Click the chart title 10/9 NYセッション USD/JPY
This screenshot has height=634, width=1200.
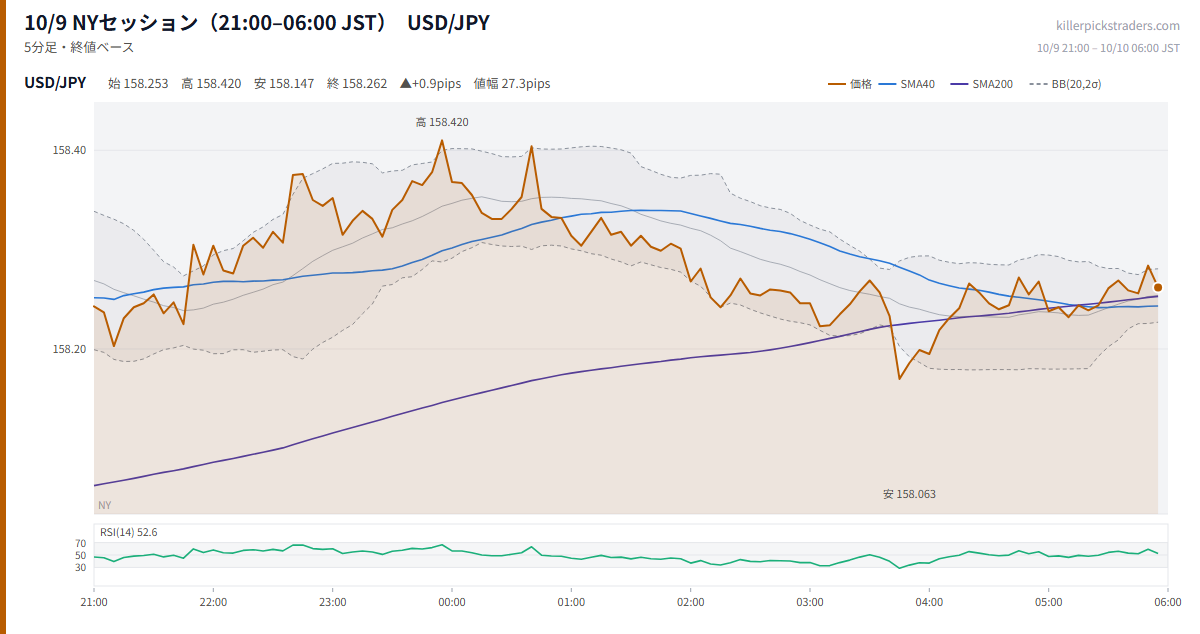pos(257,22)
